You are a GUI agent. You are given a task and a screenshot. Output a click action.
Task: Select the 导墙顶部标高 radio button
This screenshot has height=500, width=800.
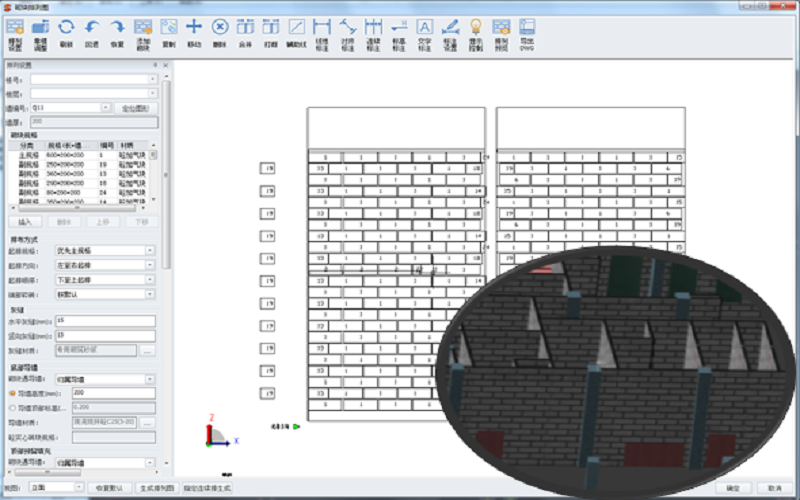(13, 408)
